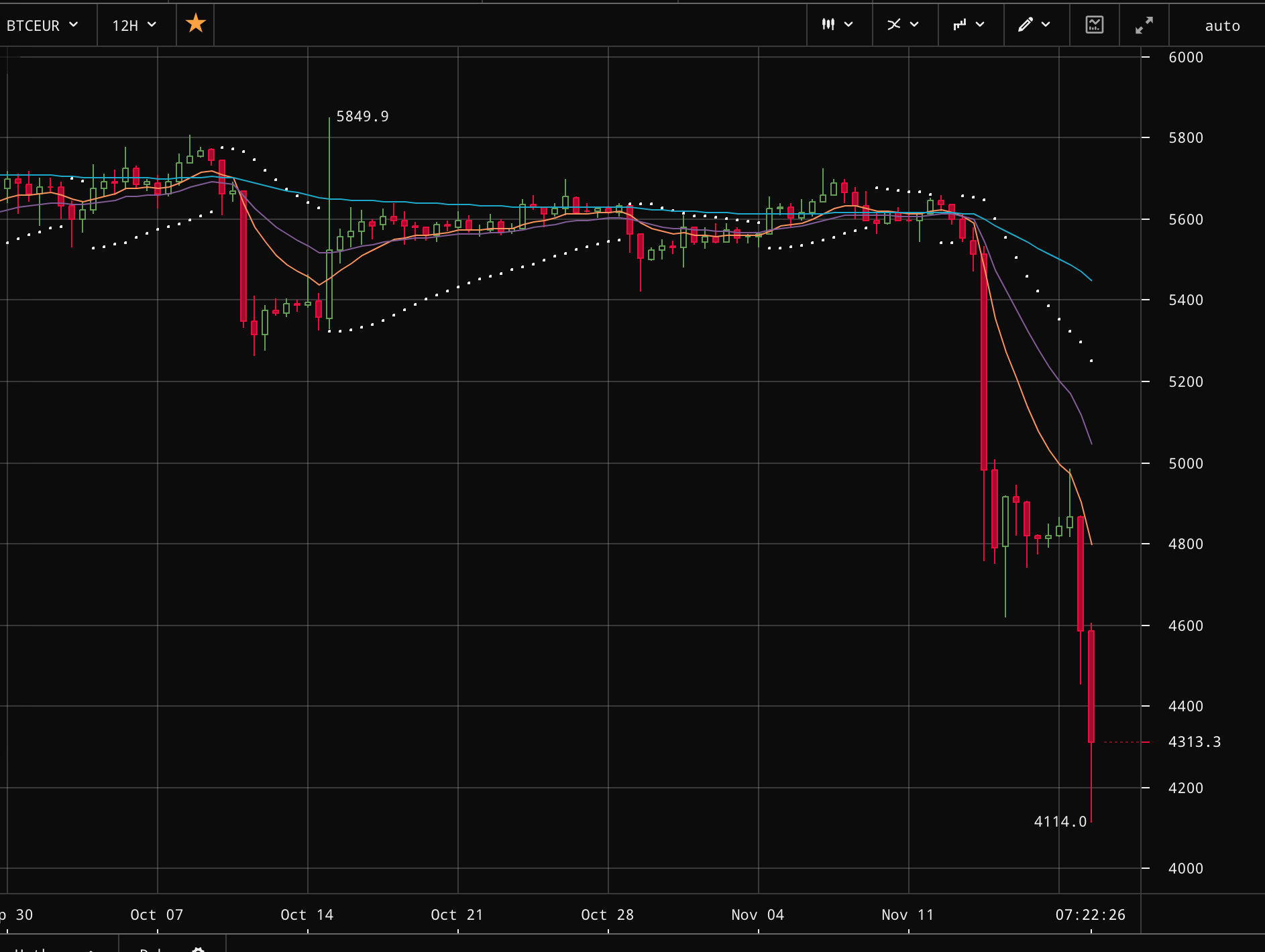Image resolution: width=1265 pixels, height=952 pixels.
Task: Click the 5200 price axis label
Action: point(1186,382)
